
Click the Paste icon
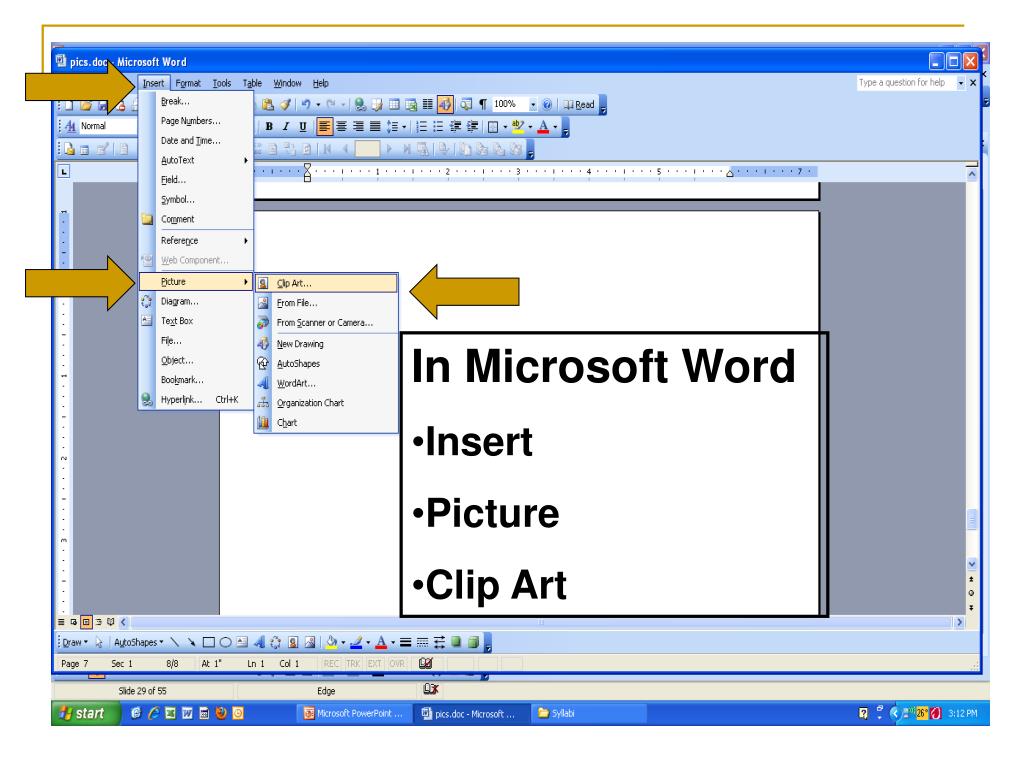coord(268,104)
